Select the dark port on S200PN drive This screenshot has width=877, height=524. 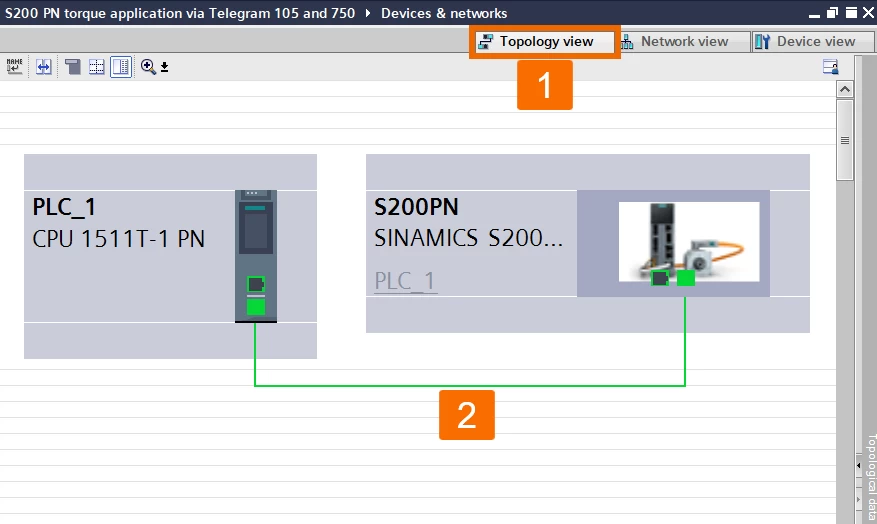(x=660, y=278)
